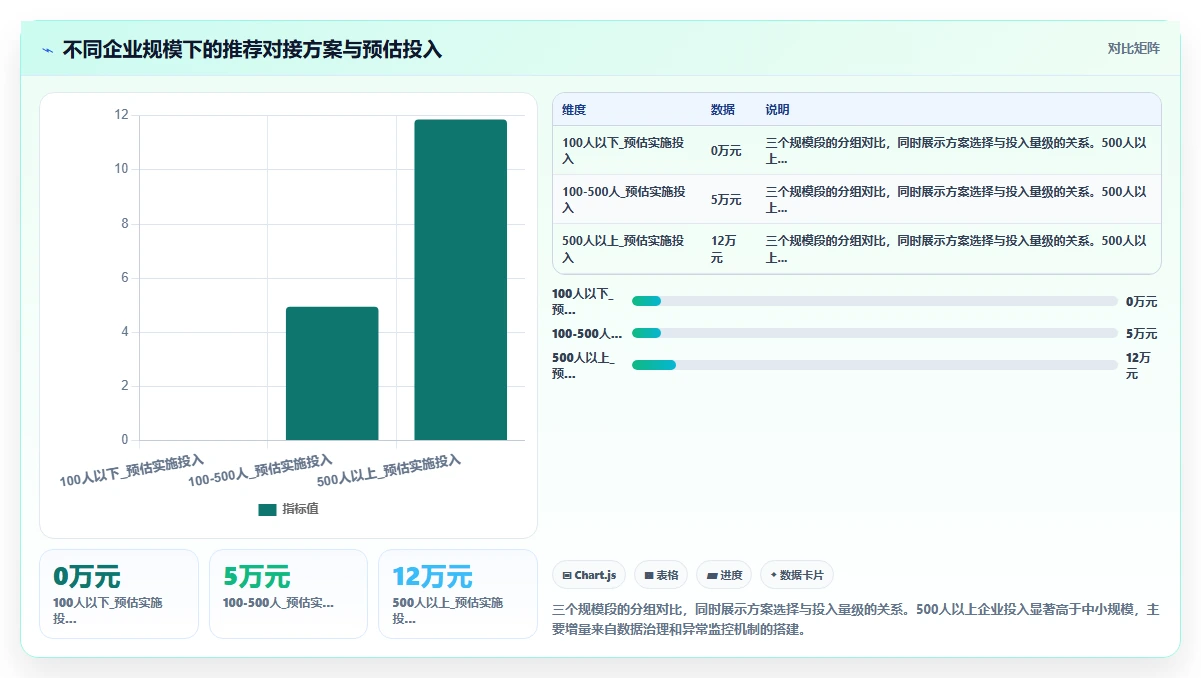The image size is (1201, 678).
Task: Click the 数据 column header
Action: coord(723,110)
